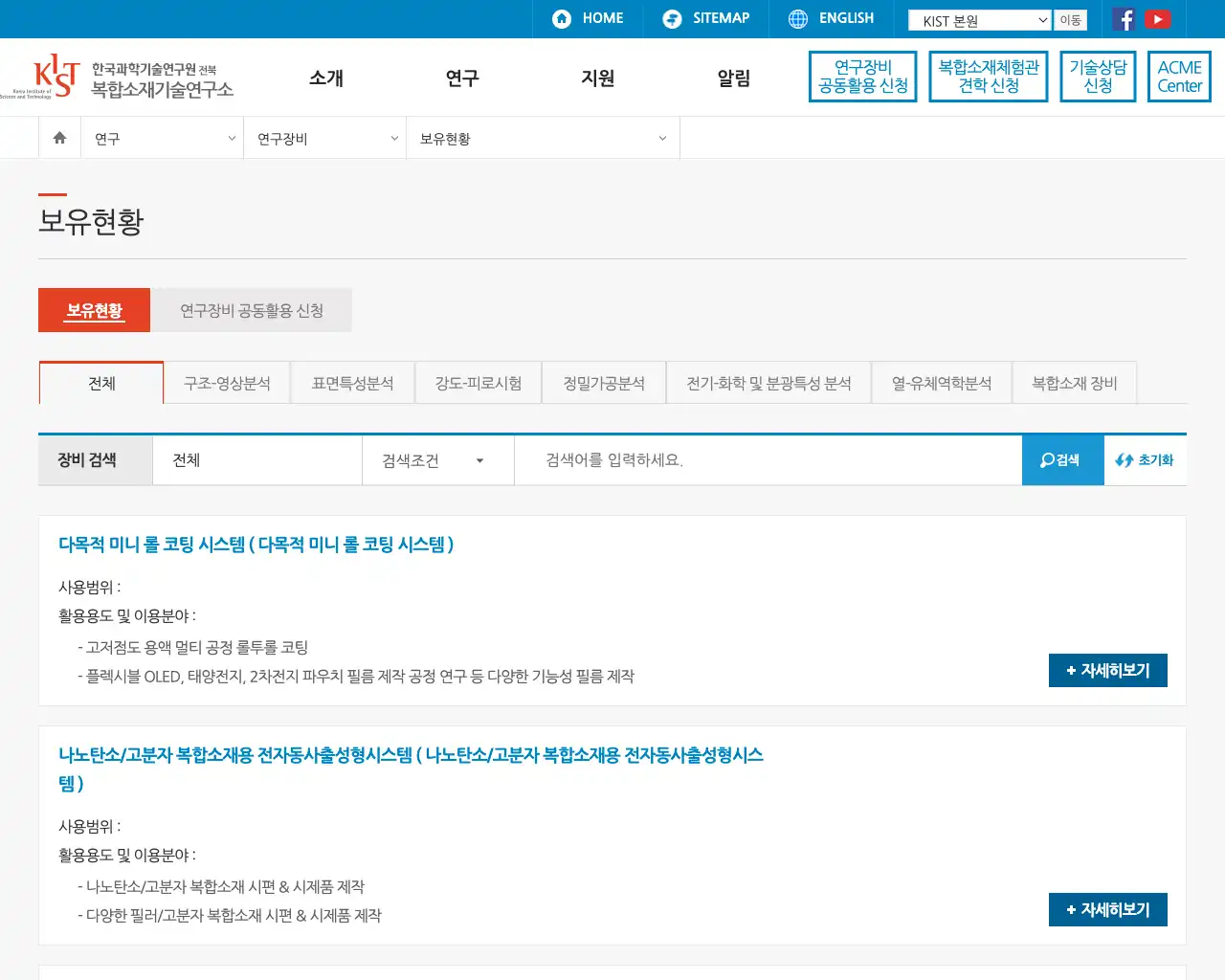Click the blue 검색 search button

tap(1062, 460)
